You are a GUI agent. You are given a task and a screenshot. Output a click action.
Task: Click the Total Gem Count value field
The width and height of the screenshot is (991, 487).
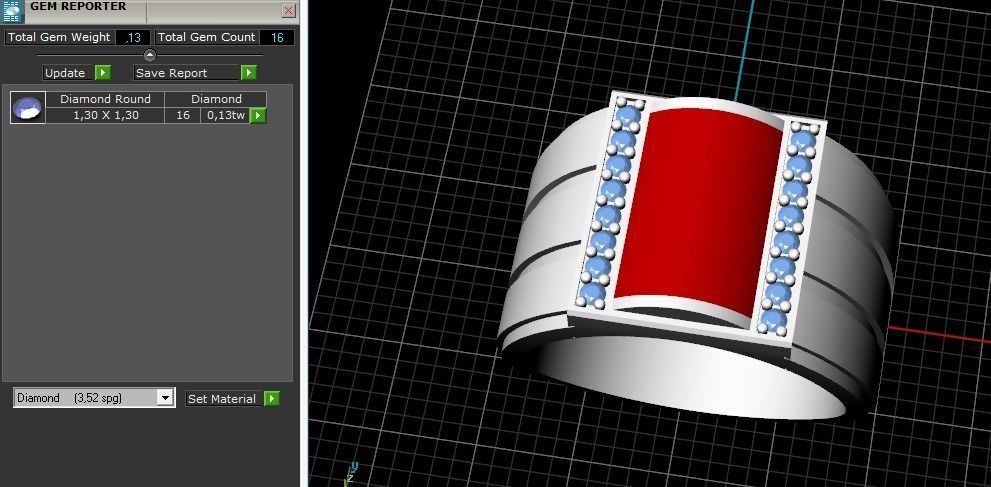(x=277, y=37)
